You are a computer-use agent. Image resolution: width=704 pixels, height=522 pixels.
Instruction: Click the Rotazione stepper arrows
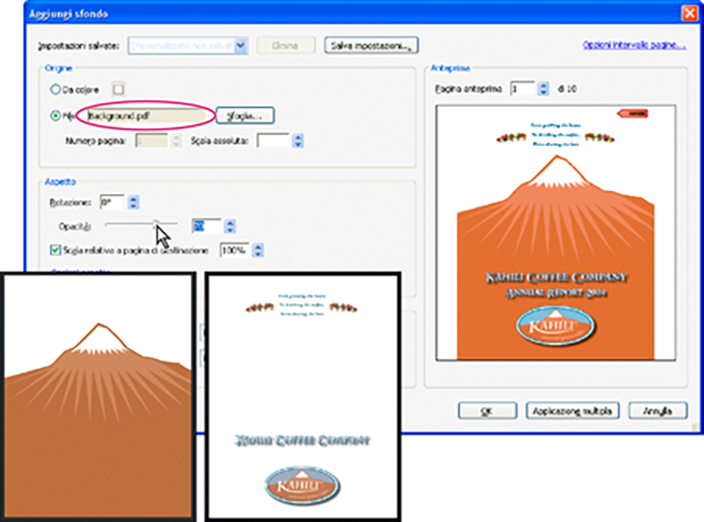coord(133,202)
